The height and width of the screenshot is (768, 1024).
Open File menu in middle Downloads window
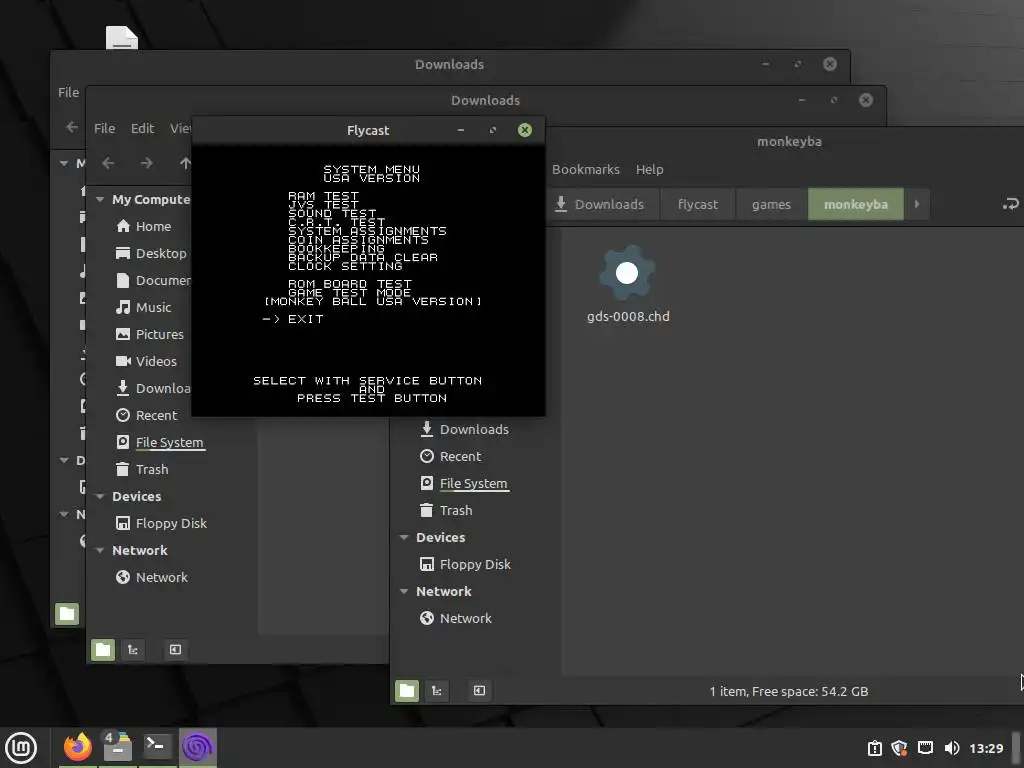[x=104, y=129]
